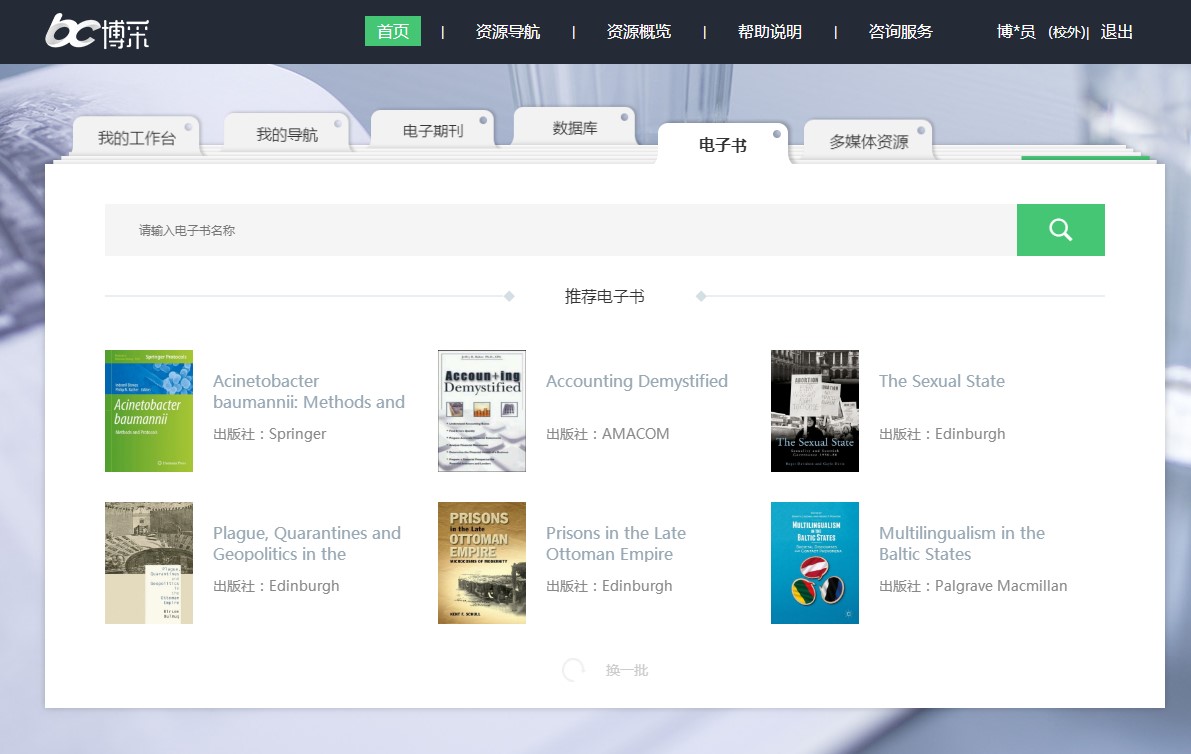Switch to the 电子期刊 tab
This screenshot has width=1191, height=754.
pos(433,131)
